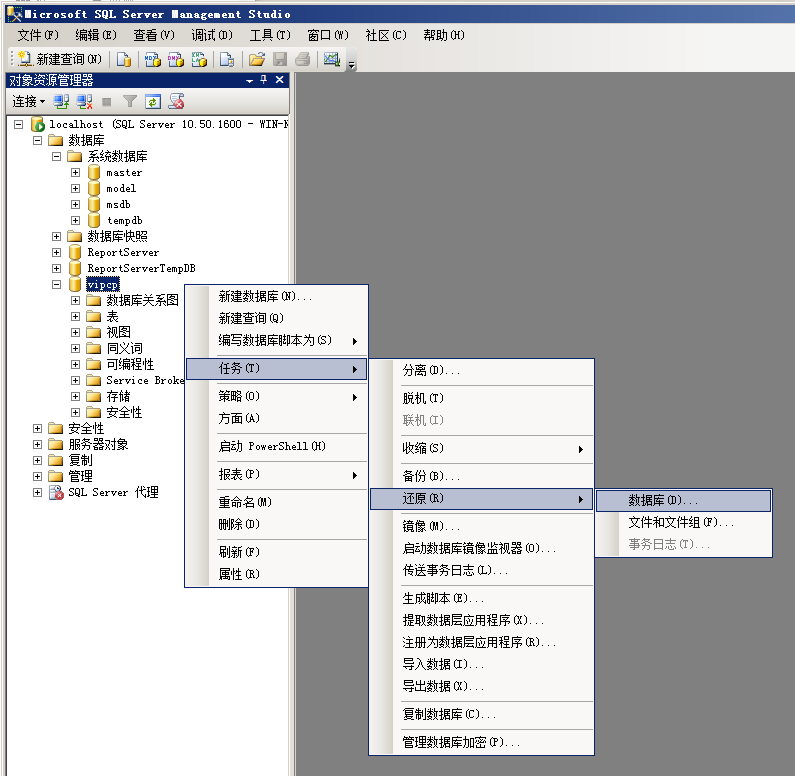Image resolution: width=795 pixels, height=776 pixels.
Task: Select the localhost server icon
Action: click(38, 124)
